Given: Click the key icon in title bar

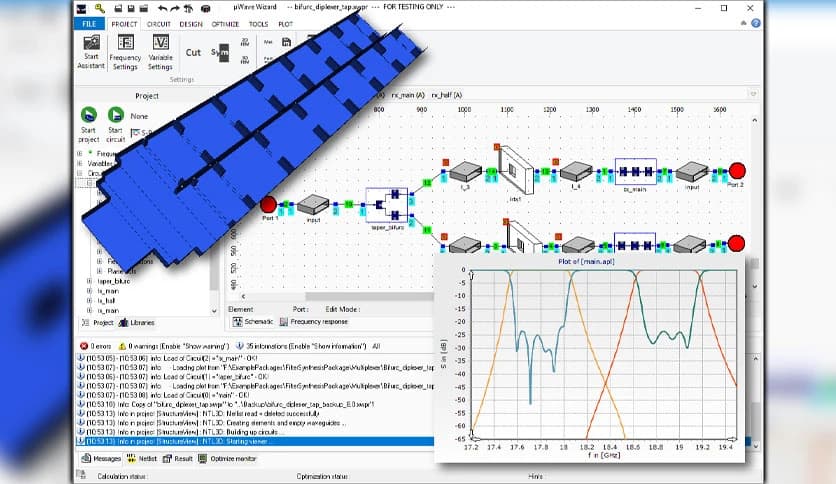Looking at the screenshot, I should pyautogui.click(x=100, y=8).
